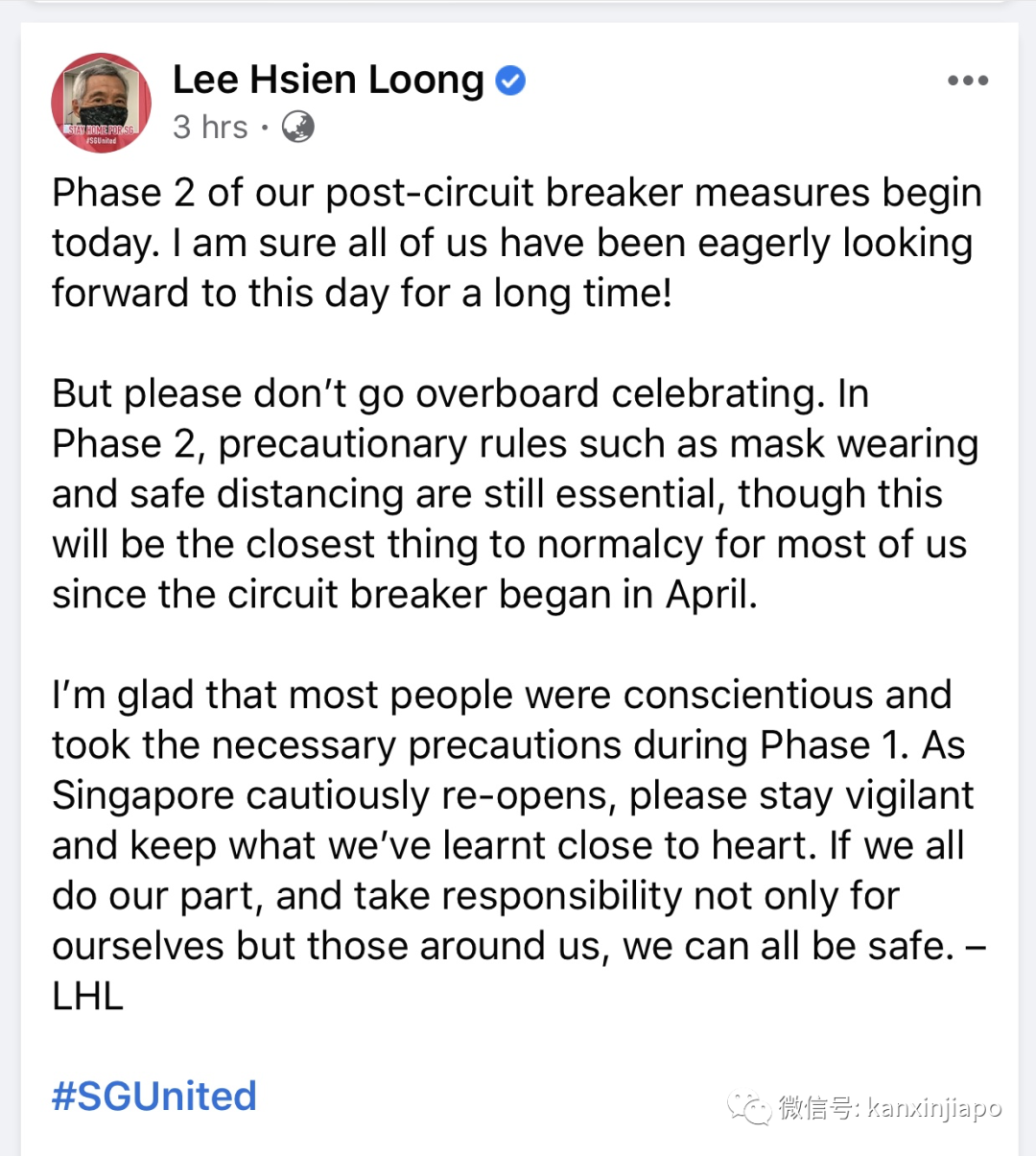Click the line starting "Singapore cautiously re-opens"
The width and height of the screenshot is (1036, 1156).
(x=512, y=795)
